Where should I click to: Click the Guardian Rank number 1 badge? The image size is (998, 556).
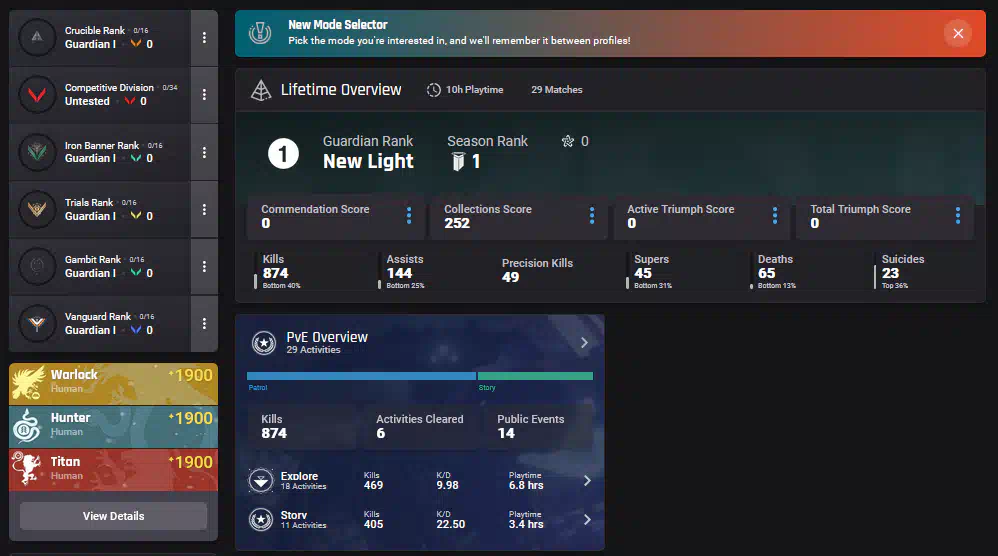(x=283, y=153)
